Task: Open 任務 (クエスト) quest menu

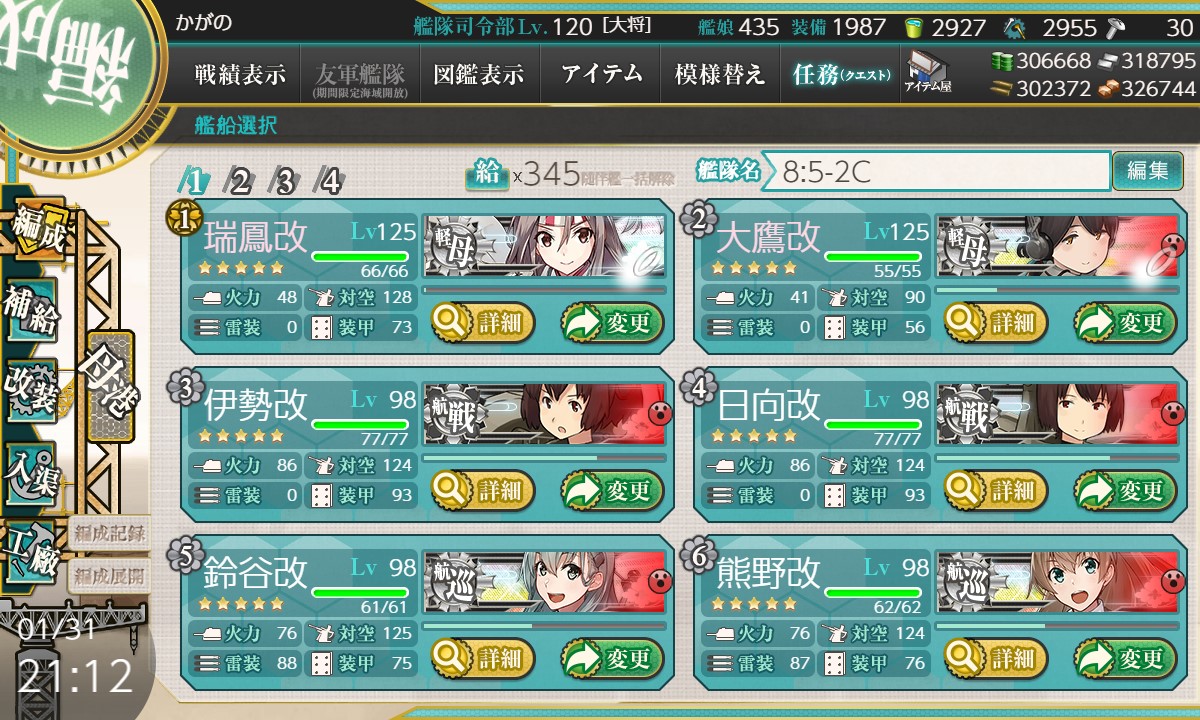Action: (x=841, y=74)
